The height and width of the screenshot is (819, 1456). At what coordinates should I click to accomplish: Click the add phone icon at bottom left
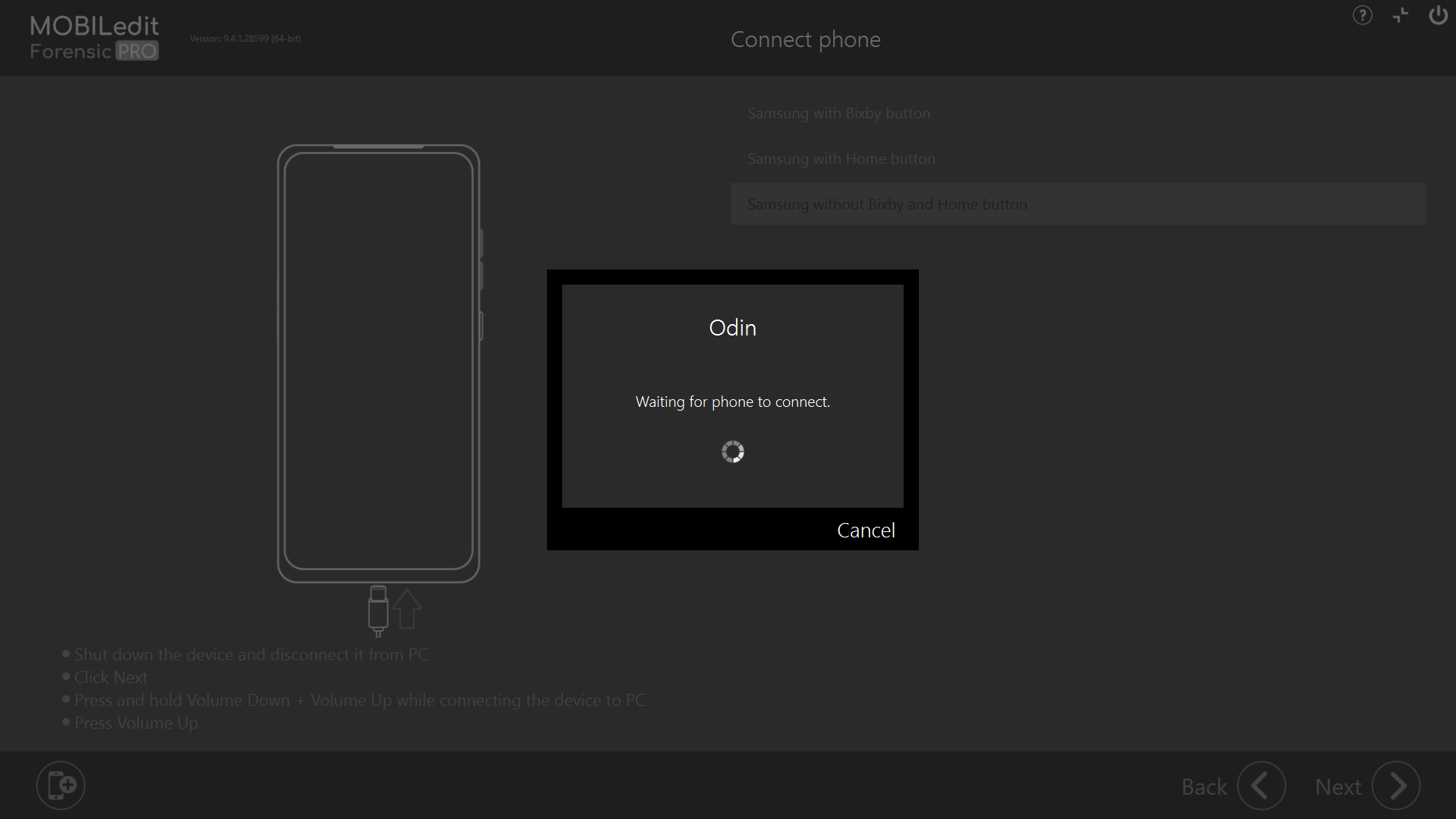(x=61, y=785)
